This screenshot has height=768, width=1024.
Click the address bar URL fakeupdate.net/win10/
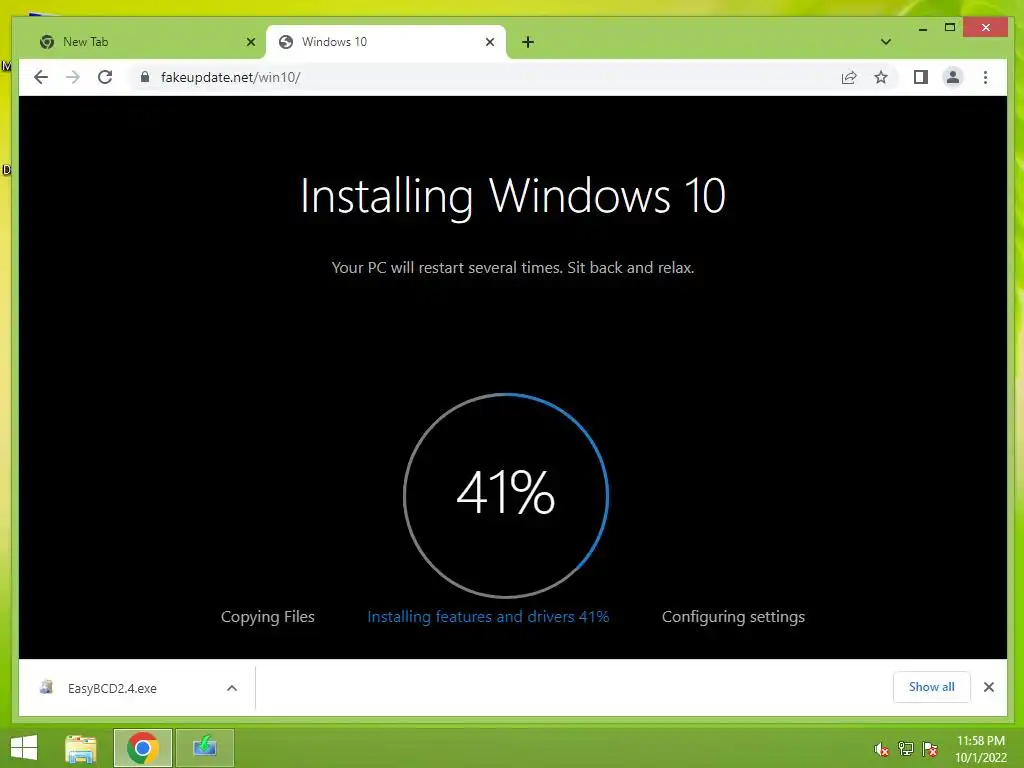231,77
